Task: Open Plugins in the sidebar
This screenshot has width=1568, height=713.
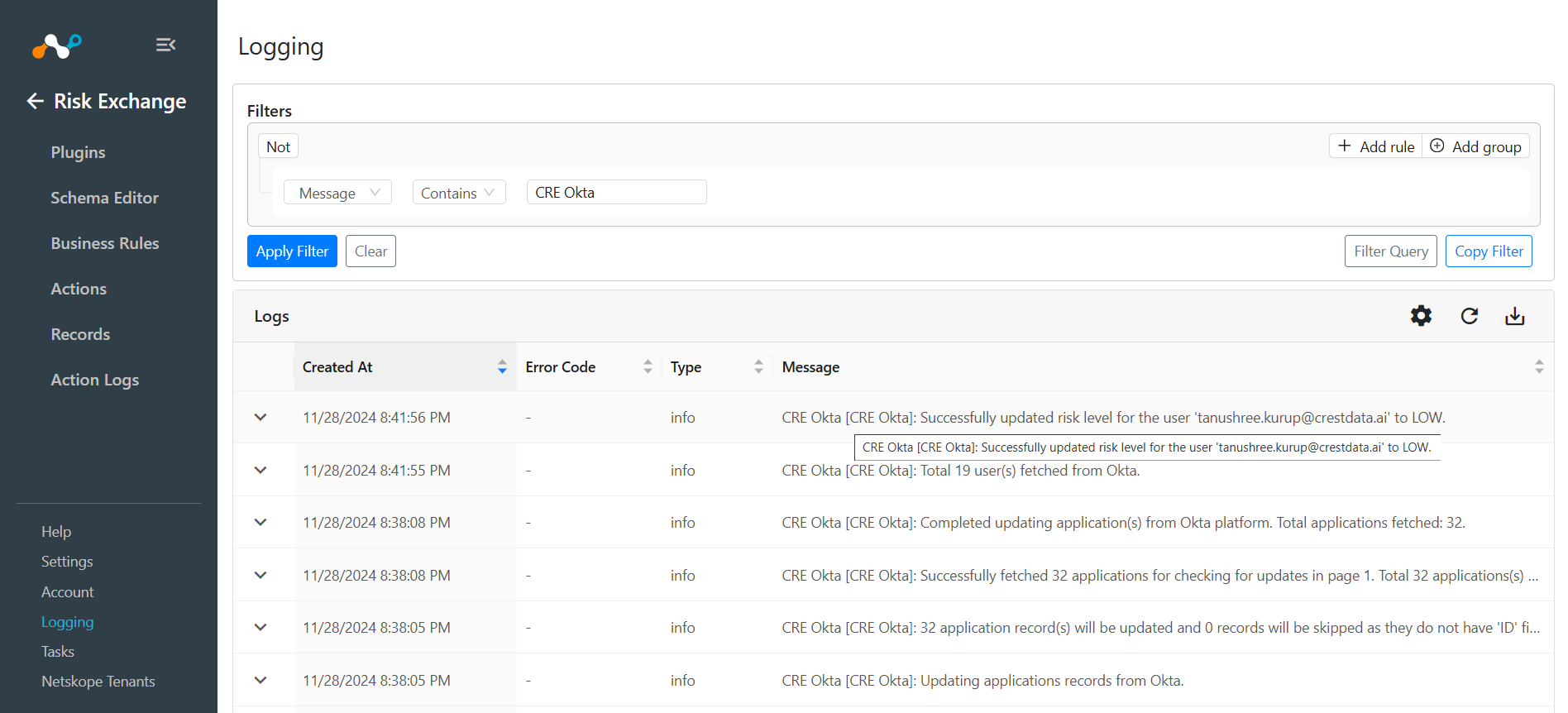Action: pyautogui.click(x=78, y=152)
